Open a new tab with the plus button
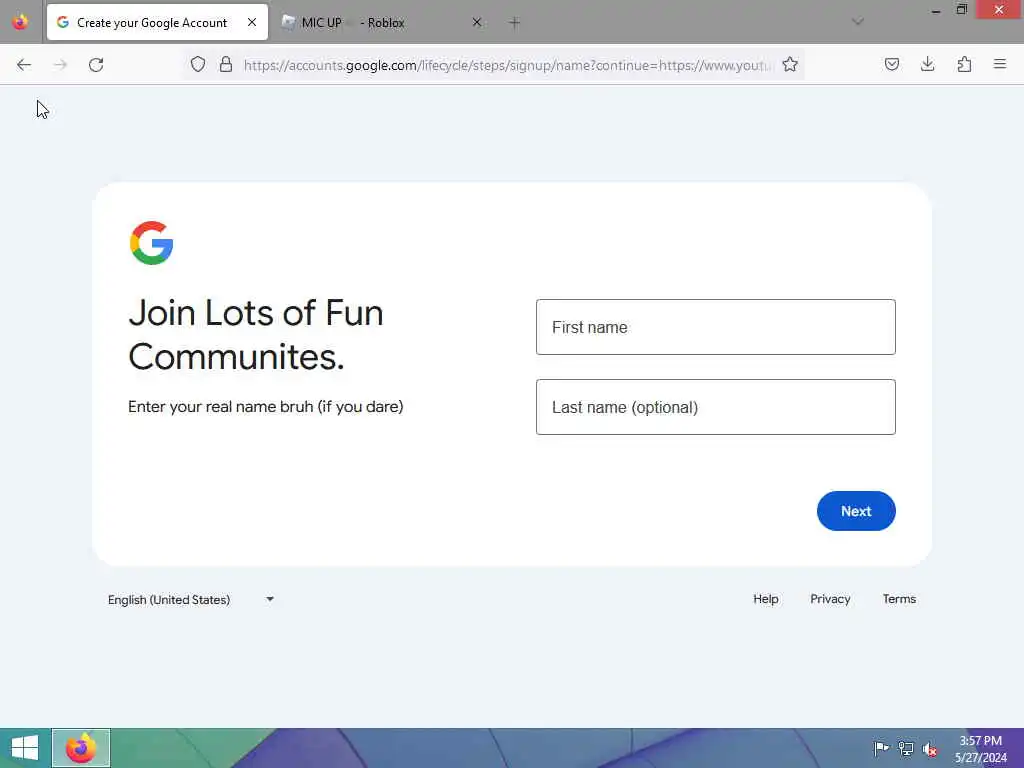1024x768 pixels. 515,23
